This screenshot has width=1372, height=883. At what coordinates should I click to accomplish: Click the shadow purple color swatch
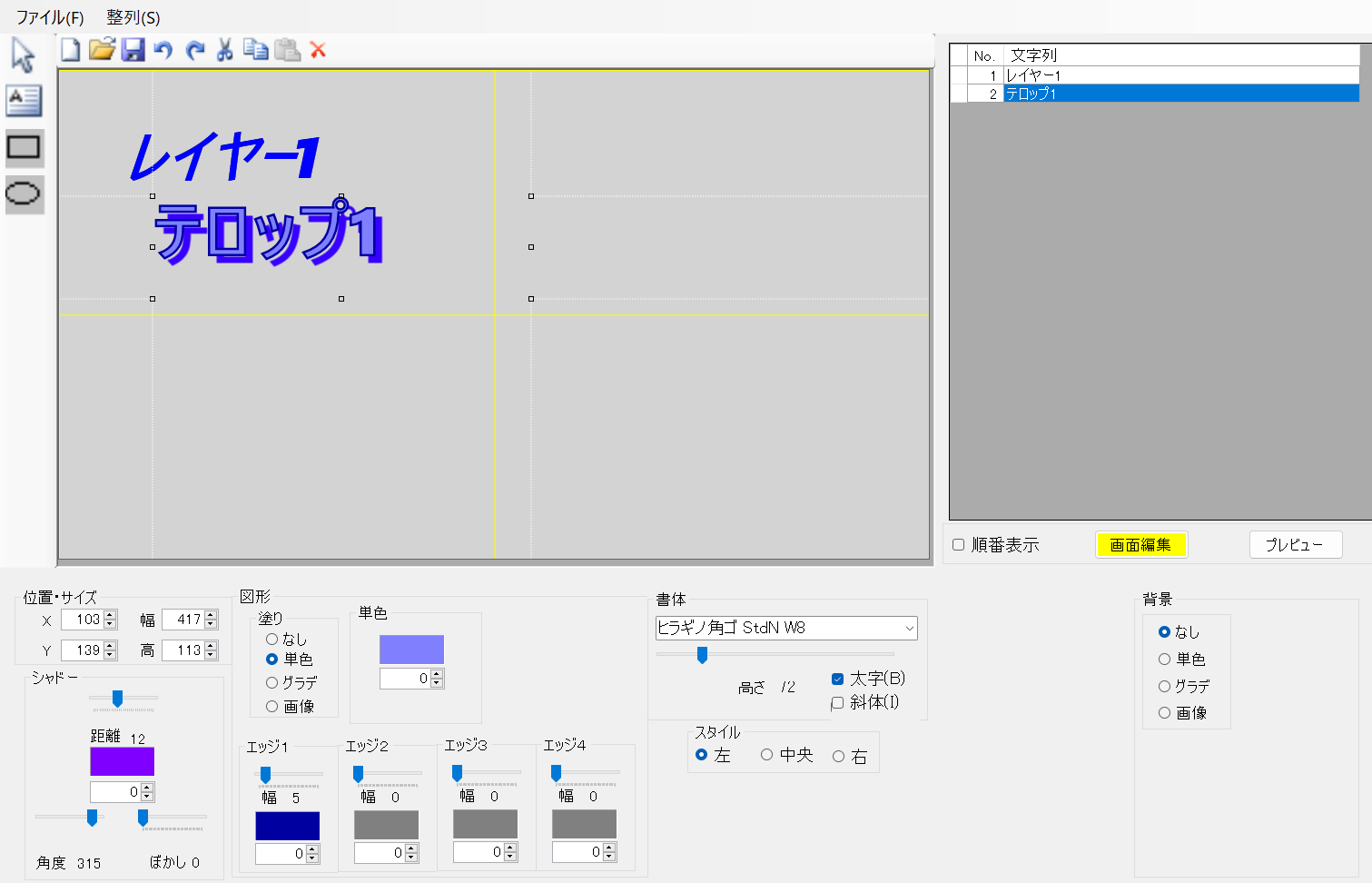tap(122, 761)
